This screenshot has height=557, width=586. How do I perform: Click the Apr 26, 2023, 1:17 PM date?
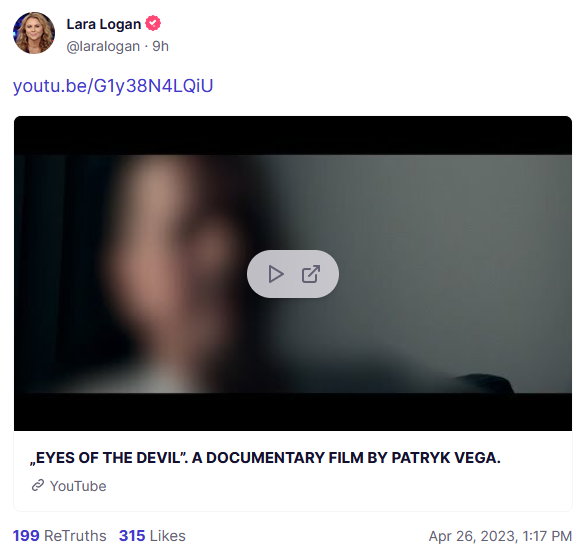(x=500, y=536)
